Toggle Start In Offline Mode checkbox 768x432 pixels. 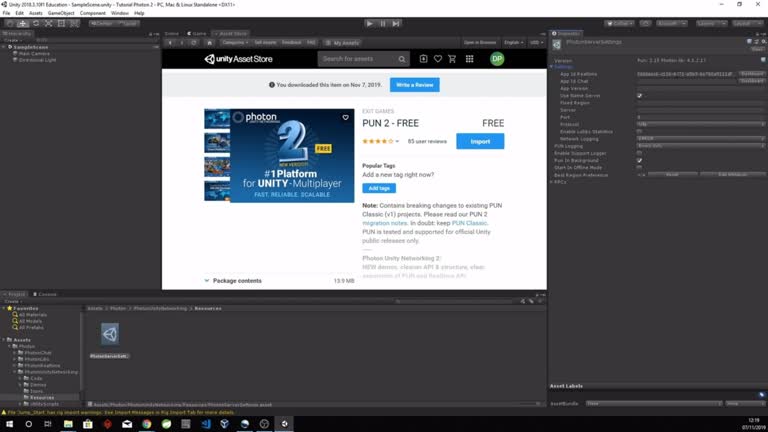(x=639, y=168)
